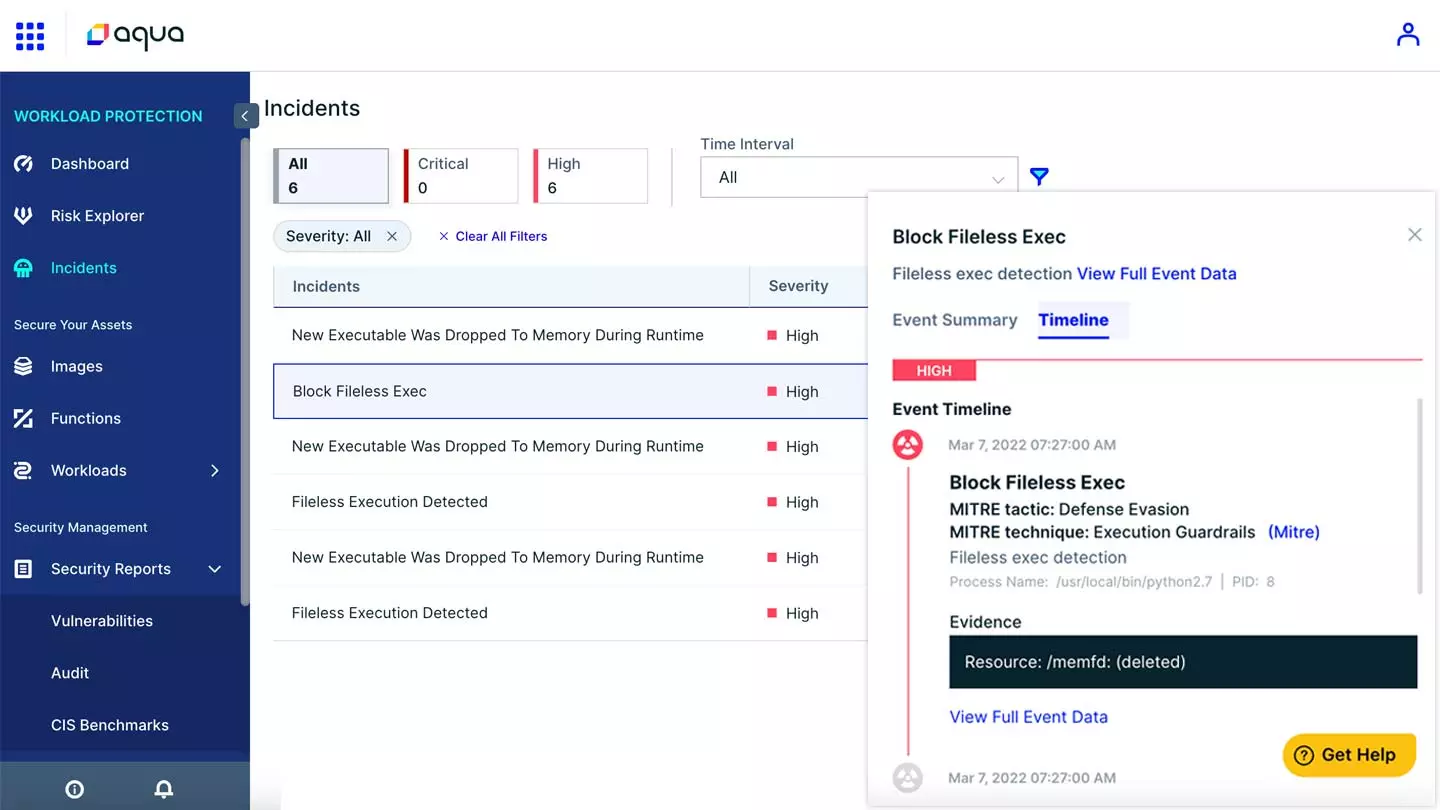Viewport: 1440px width, 810px height.
Task: Click View Full Event Data link at panel top
Action: click(x=1156, y=274)
